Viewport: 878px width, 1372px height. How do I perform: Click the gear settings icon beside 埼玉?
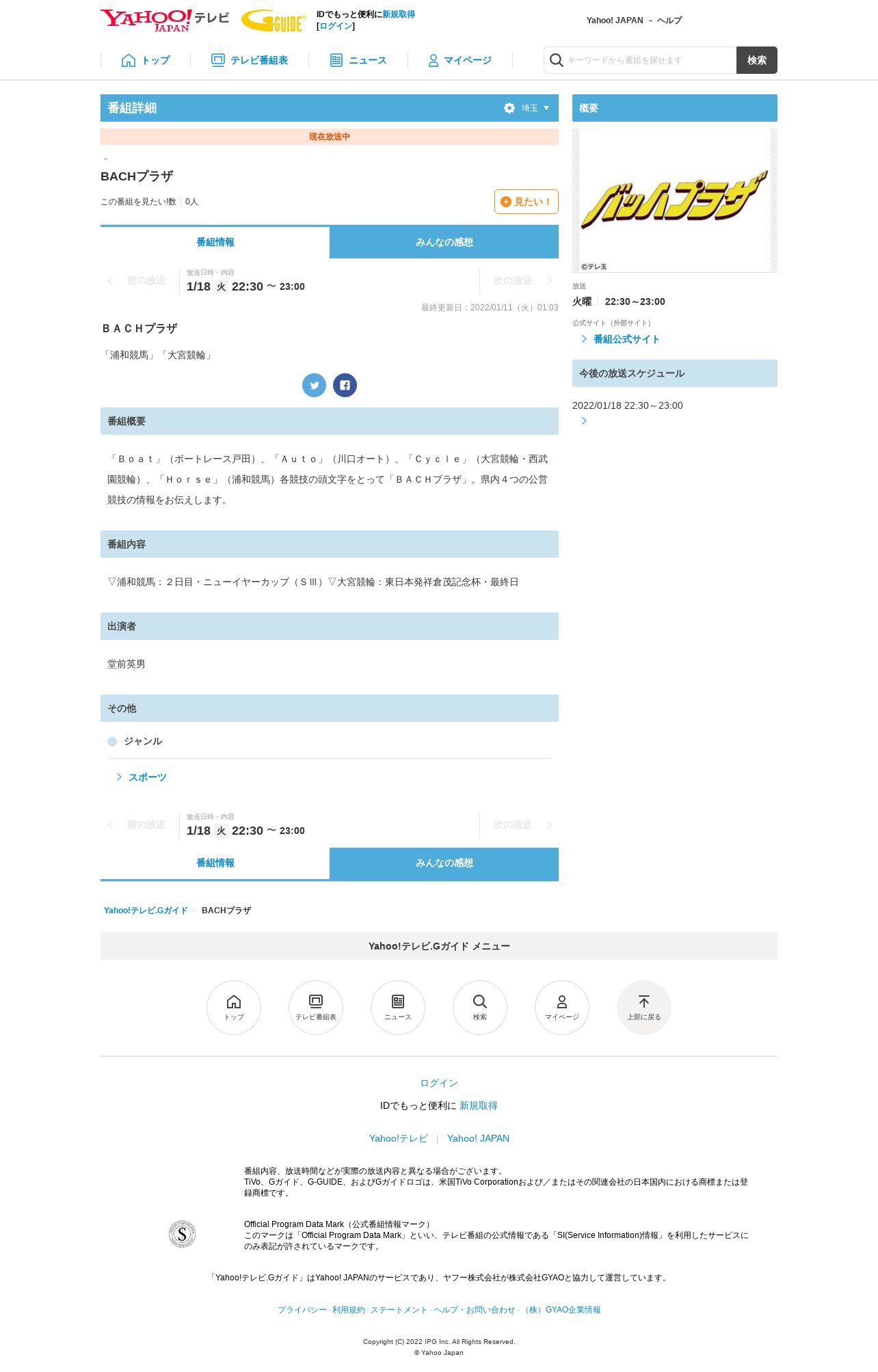tap(509, 108)
